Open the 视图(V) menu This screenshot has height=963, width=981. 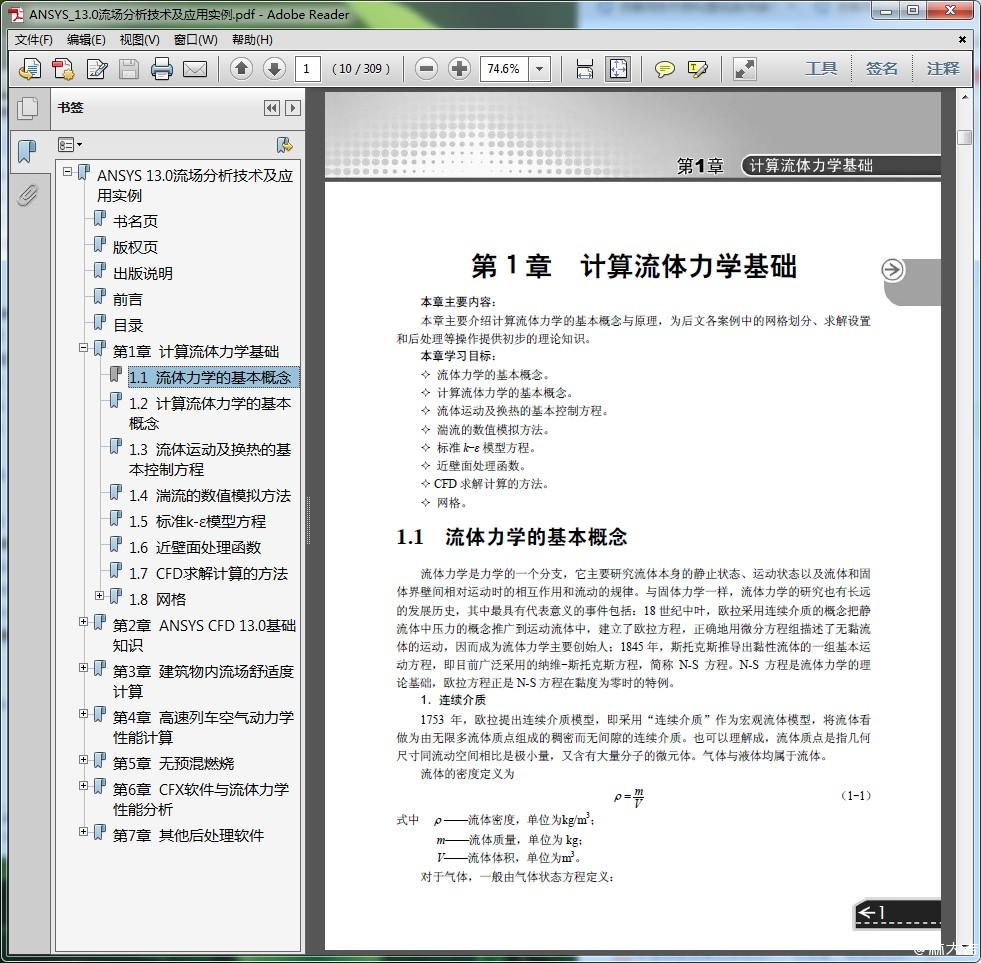tap(139, 40)
